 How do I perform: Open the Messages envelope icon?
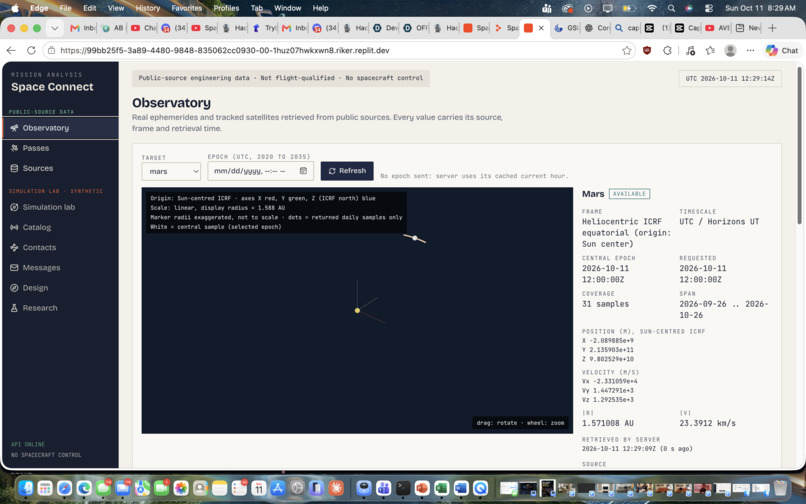(x=14, y=267)
